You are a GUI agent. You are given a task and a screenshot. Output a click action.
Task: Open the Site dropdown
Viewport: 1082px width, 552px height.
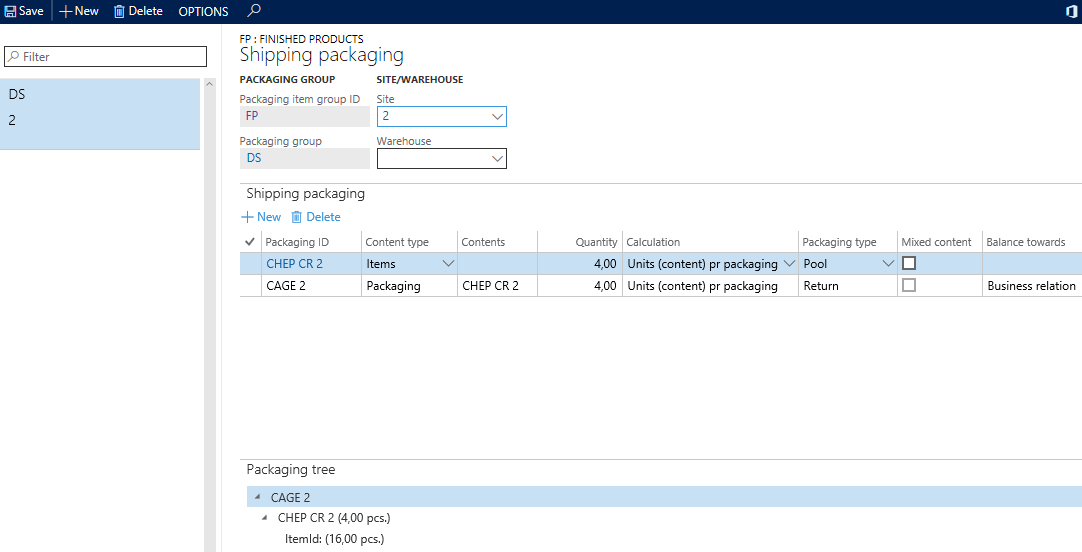497,117
